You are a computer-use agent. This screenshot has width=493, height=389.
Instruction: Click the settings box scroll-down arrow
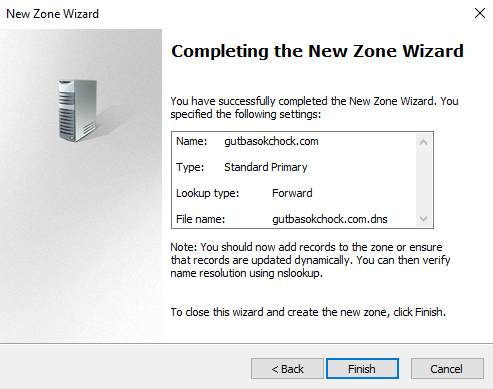pos(423,219)
